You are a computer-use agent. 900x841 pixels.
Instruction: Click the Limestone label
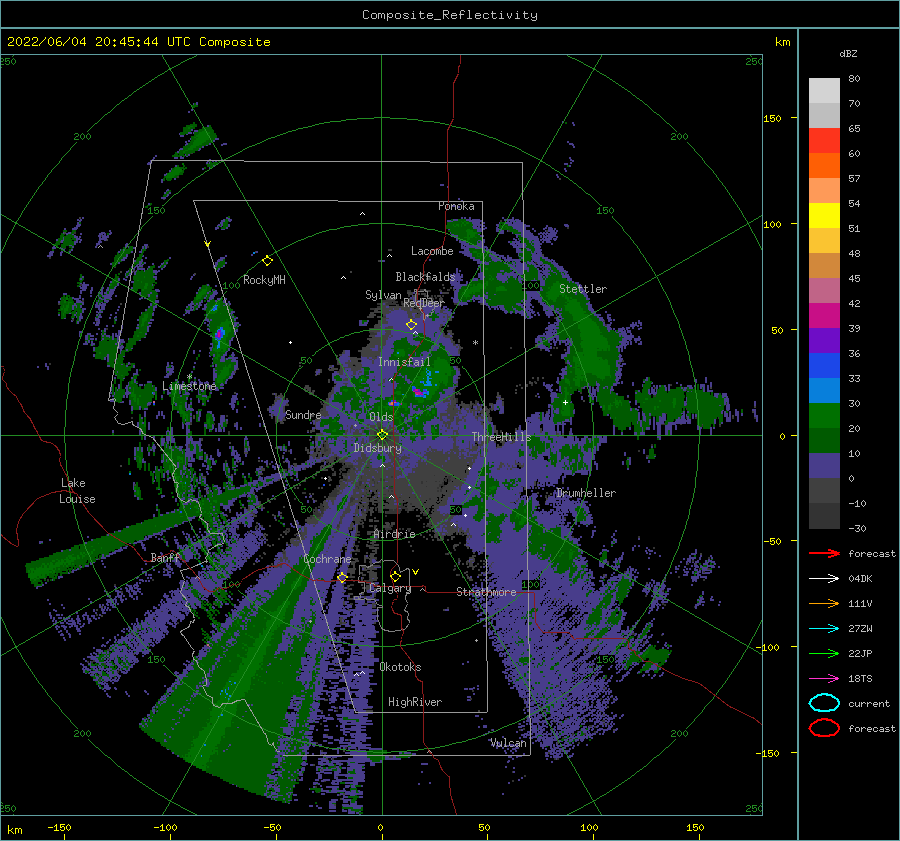coord(189,386)
